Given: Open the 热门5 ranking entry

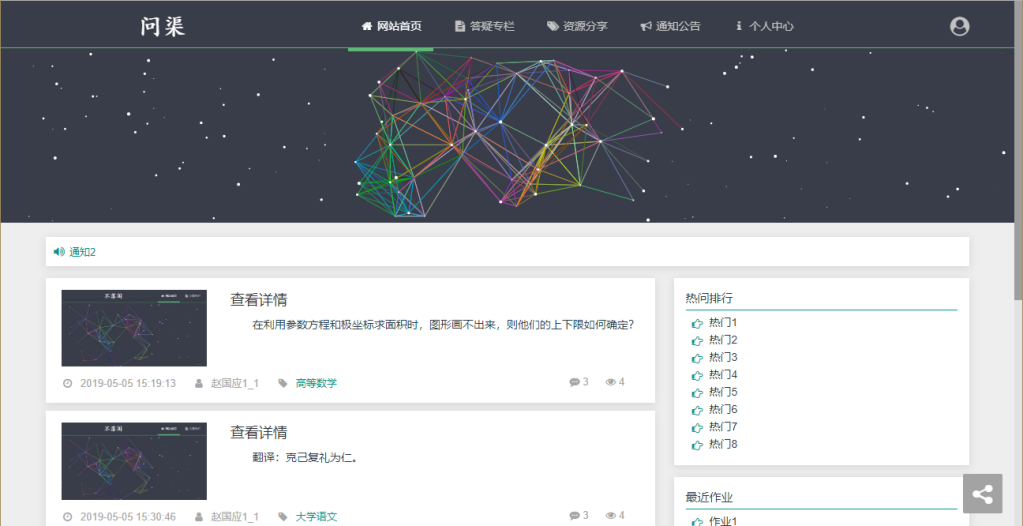Looking at the screenshot, I should (x=723, y=392).
